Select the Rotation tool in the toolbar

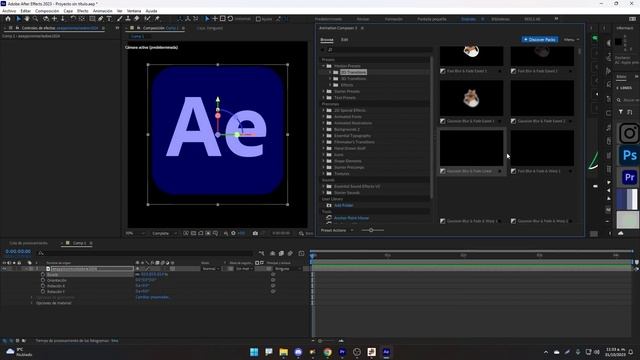(73, 19)
